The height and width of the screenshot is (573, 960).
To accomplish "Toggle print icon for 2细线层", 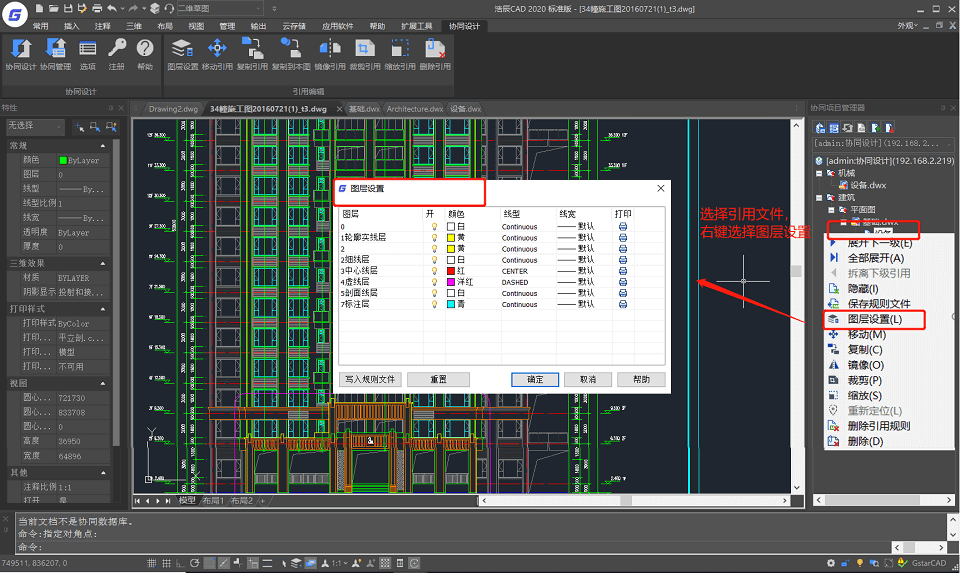I will pyautogui.click(x=623, y=260).
